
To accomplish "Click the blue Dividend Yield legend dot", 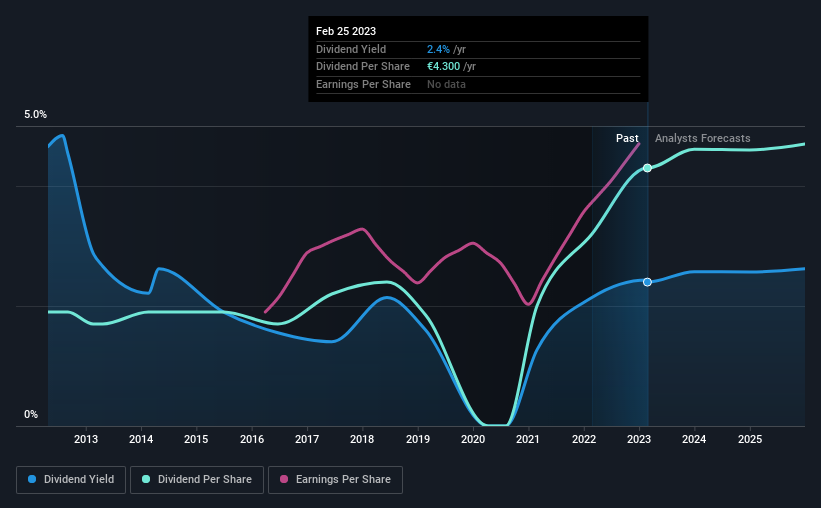I will [32, 479].
